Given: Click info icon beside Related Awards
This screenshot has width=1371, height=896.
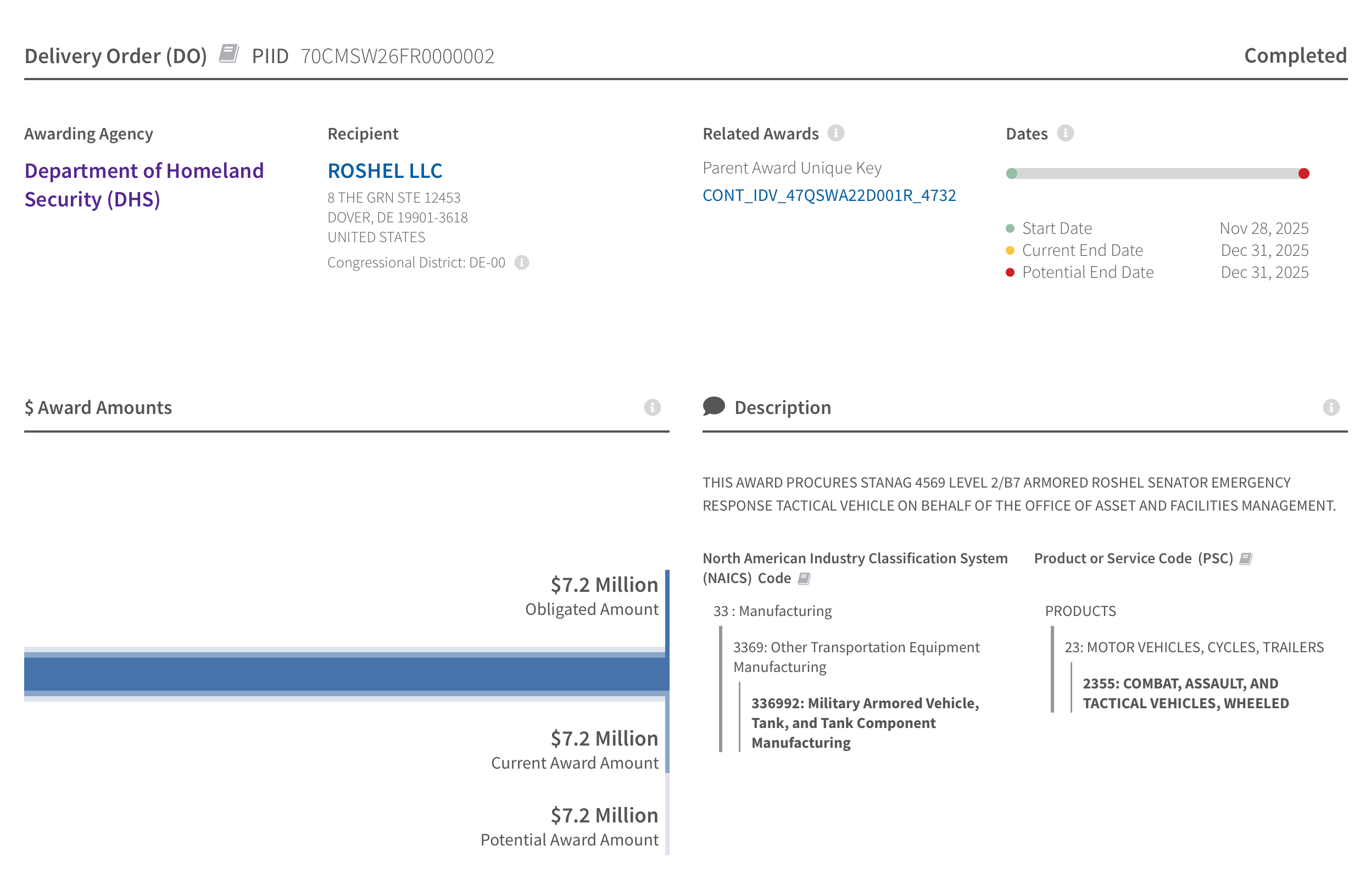Looking at the screenshot, I should (x=835, y=133).
